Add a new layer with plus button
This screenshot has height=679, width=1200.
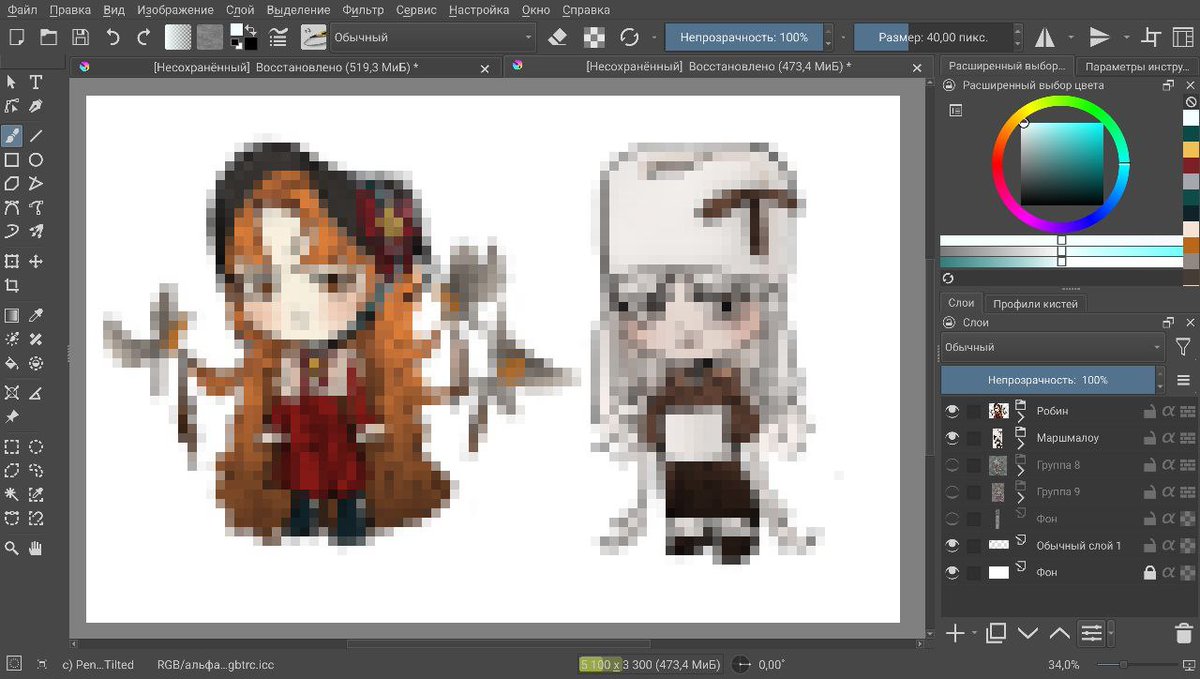955,633
